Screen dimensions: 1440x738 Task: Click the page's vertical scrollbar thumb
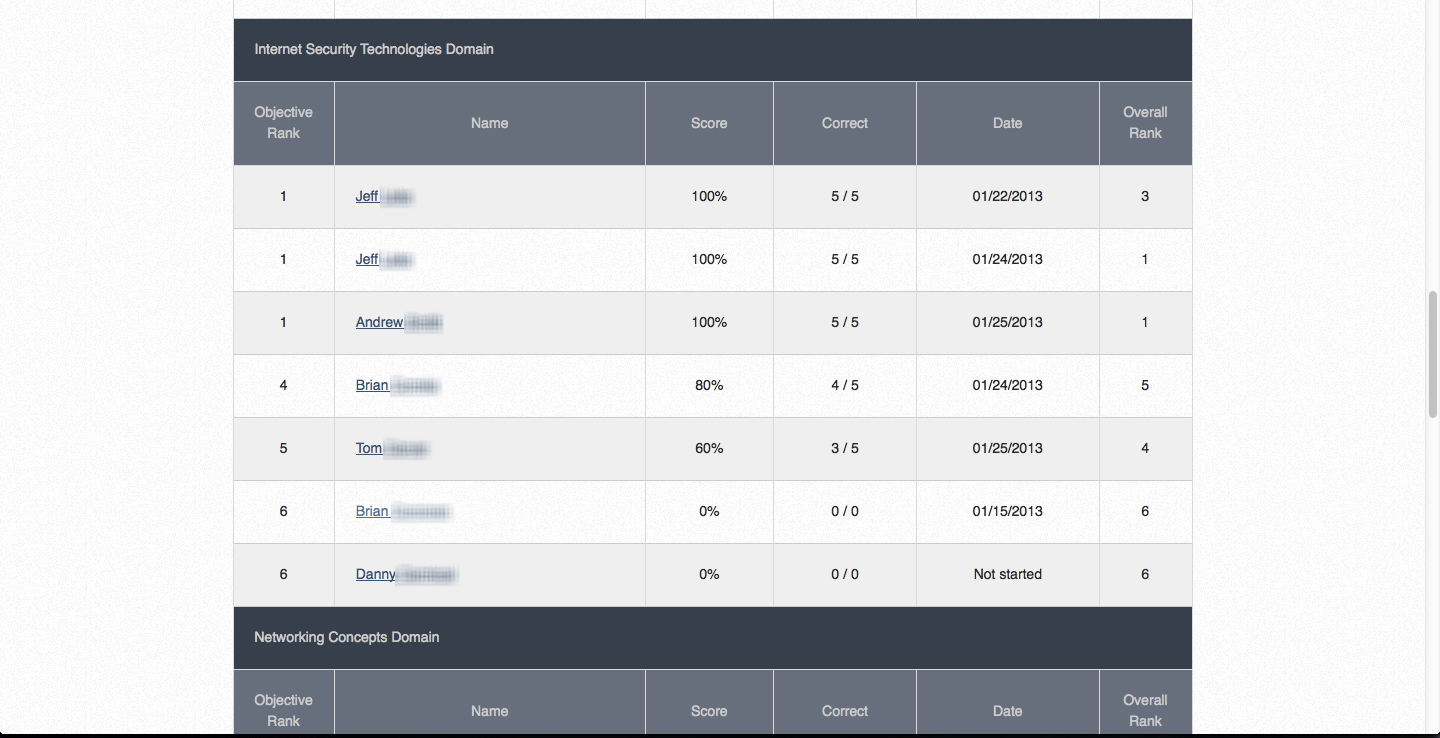tap(1432, 355)
